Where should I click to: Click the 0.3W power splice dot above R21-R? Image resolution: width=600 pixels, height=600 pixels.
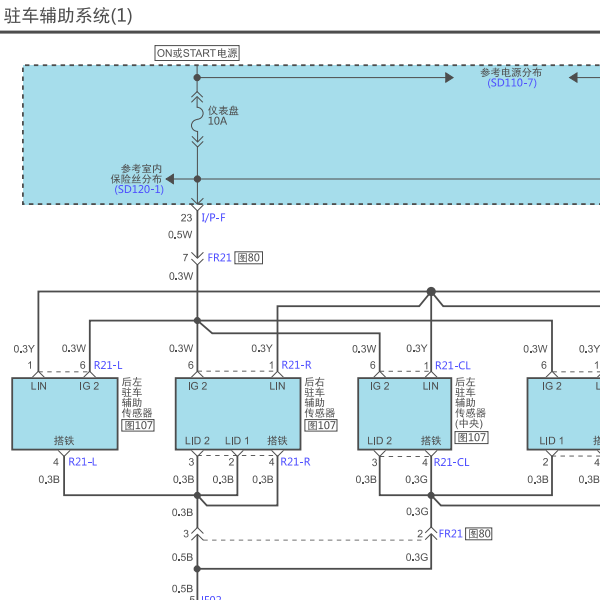point(197,321)
